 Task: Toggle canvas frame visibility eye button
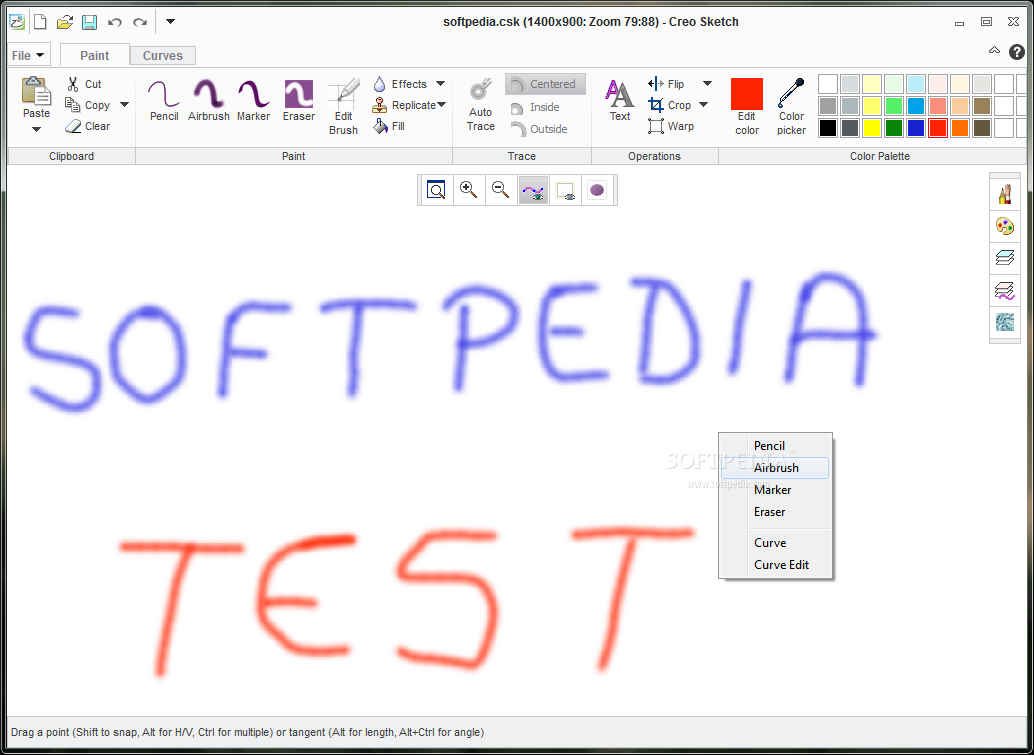click(565, 190)
